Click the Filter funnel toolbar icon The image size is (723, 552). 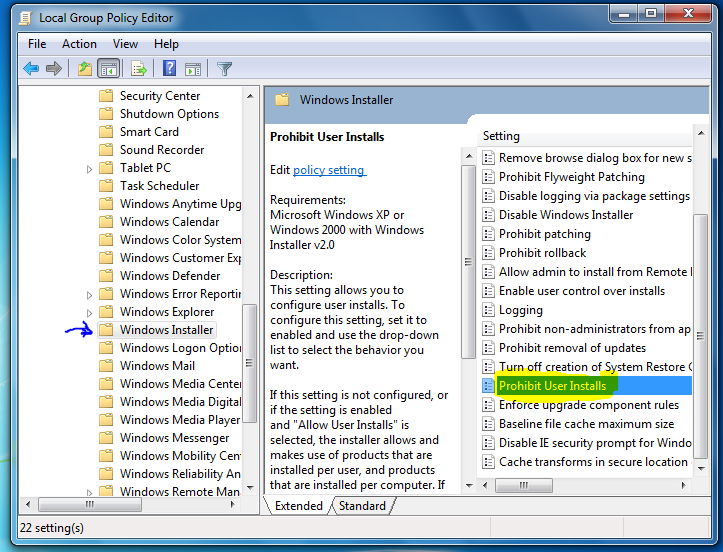(224, 69)
